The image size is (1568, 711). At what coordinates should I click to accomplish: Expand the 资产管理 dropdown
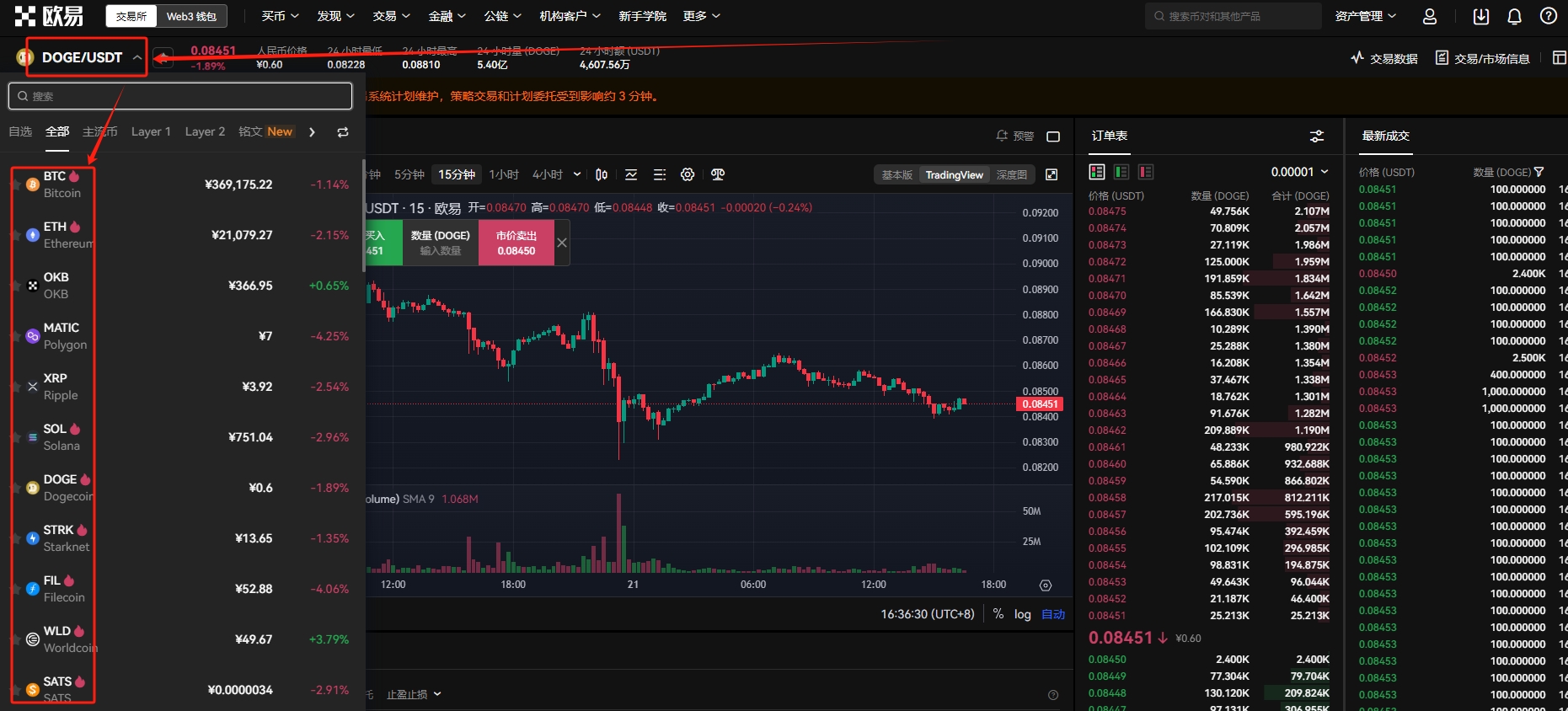[x=1365, y=16]
